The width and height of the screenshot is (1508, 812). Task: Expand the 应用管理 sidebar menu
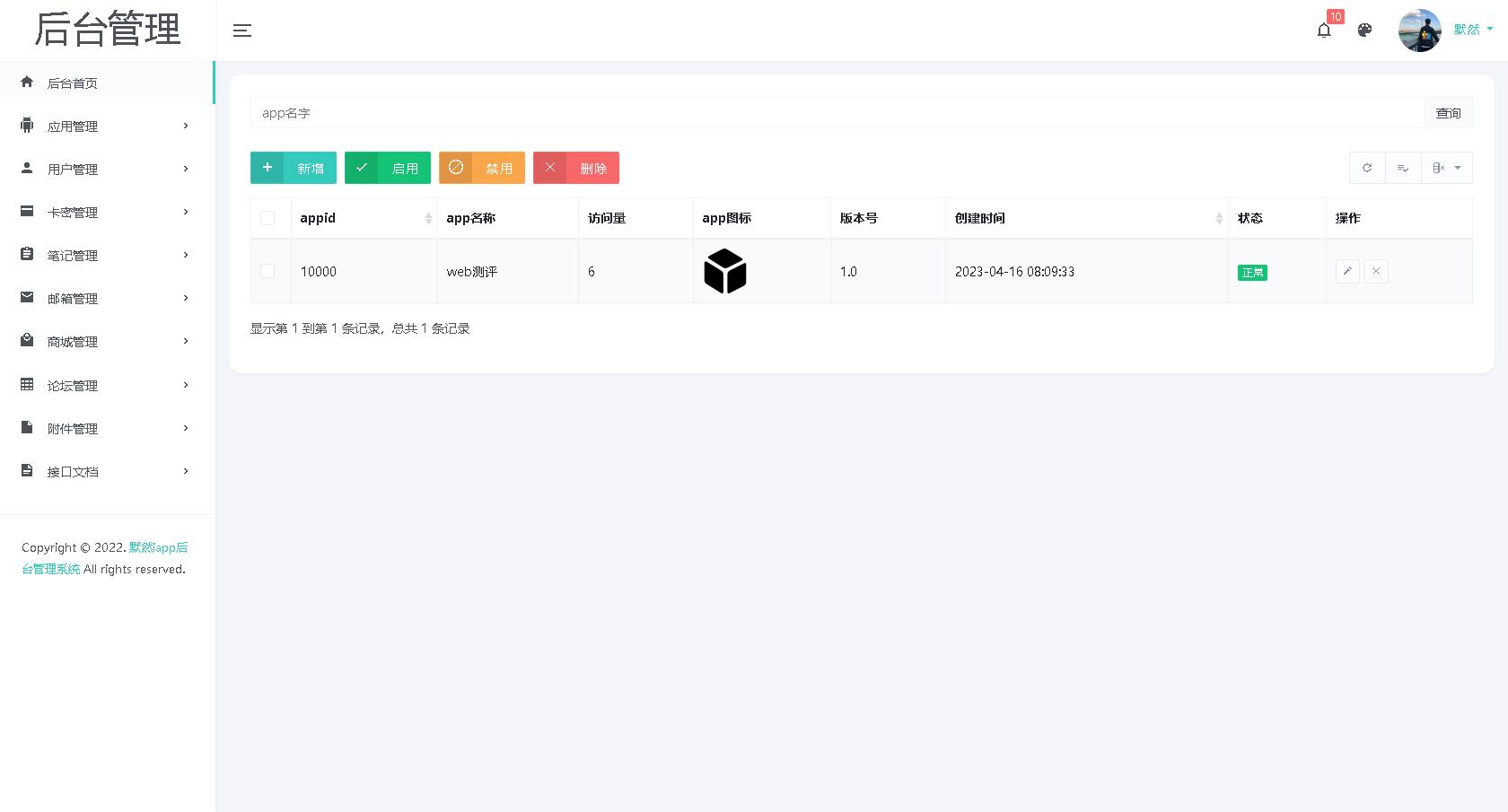point(73,126)
